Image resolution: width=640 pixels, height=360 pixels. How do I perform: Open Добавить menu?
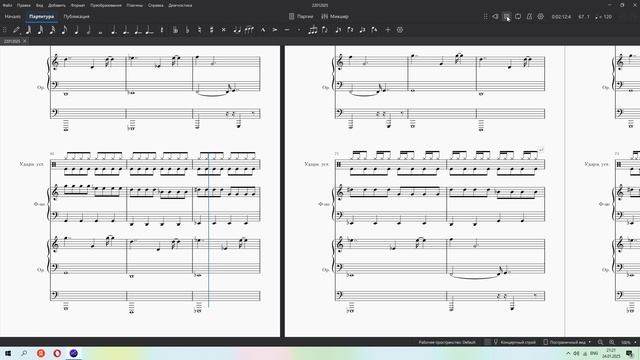pyautogui.click(x=57, y=5)
